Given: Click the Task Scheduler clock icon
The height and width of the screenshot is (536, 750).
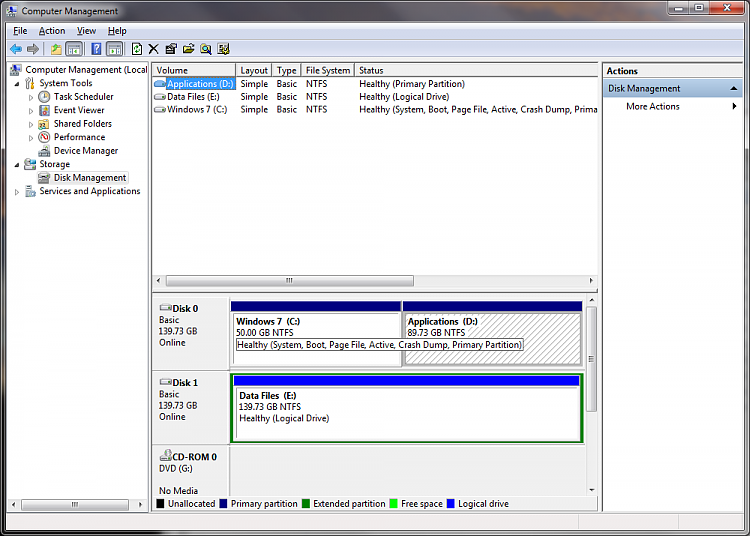Looking at the screenshot, I should coord(44,97).
